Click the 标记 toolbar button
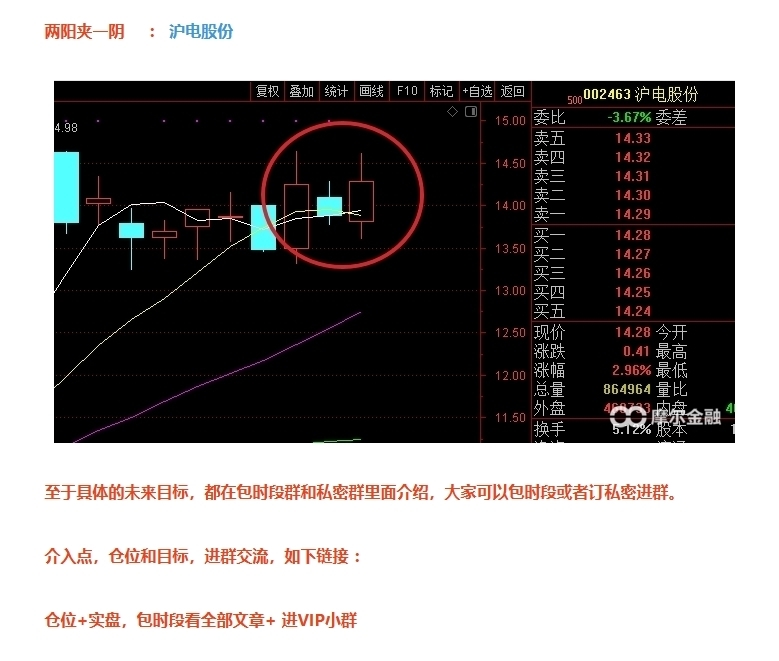This screenshot has width=779, height=661. tap(442, 91)
